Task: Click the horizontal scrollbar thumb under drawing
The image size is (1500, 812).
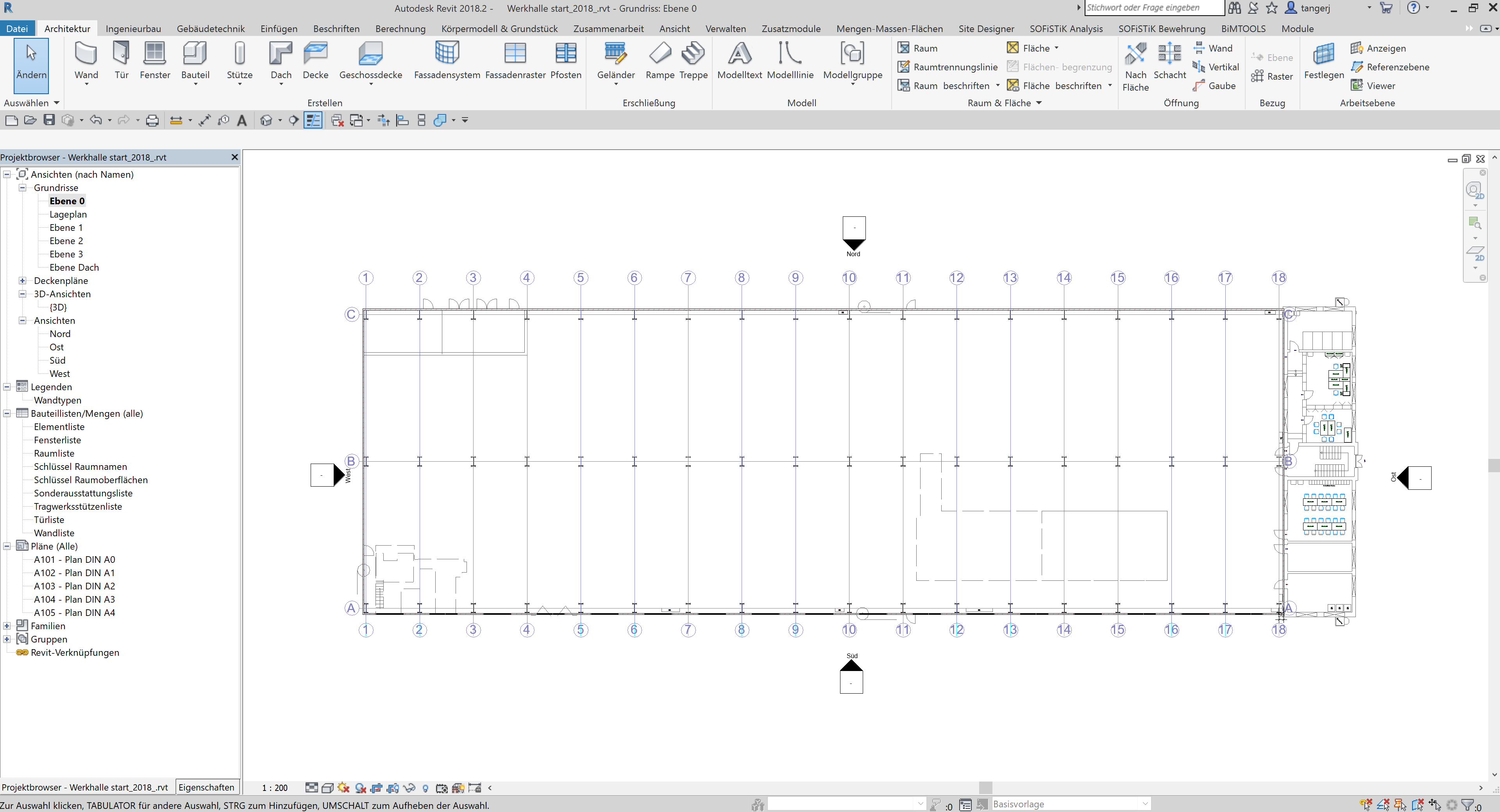Action: (x=985, y=787)
